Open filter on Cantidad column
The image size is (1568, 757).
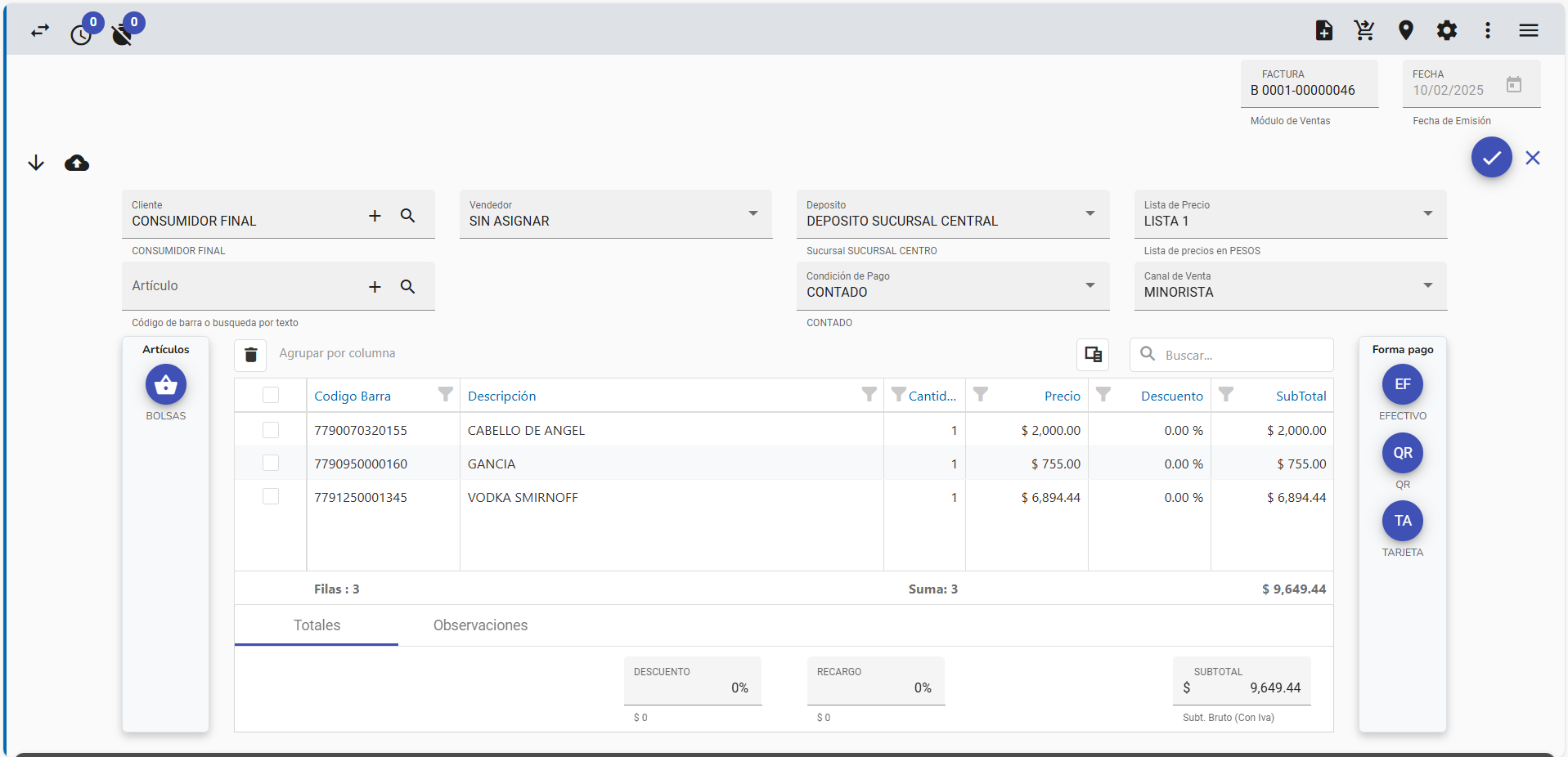click(898, 395)
